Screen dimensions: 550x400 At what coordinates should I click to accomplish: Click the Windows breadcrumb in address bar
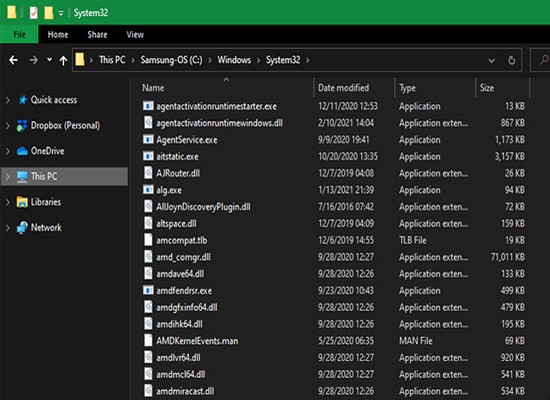234,60
